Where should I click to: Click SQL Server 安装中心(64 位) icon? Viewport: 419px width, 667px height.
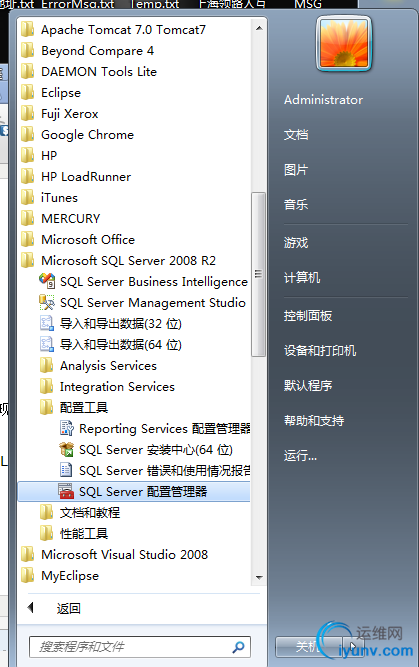66,449
